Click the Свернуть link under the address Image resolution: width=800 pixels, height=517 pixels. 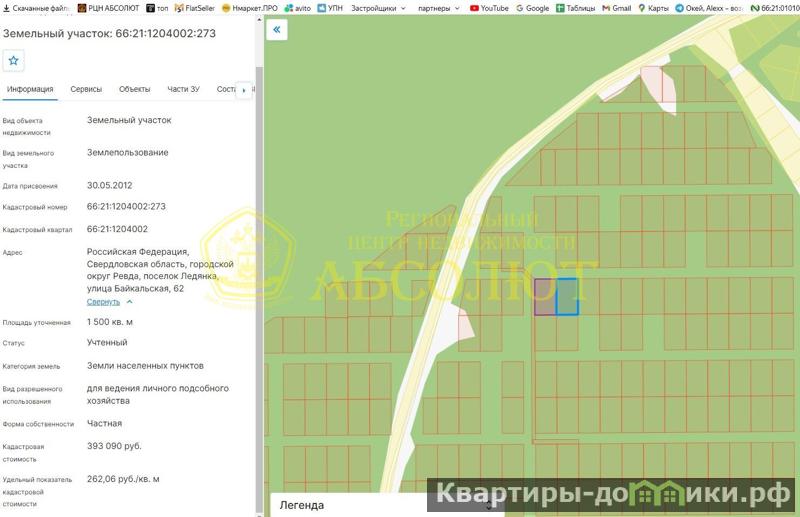click(103, 301)
